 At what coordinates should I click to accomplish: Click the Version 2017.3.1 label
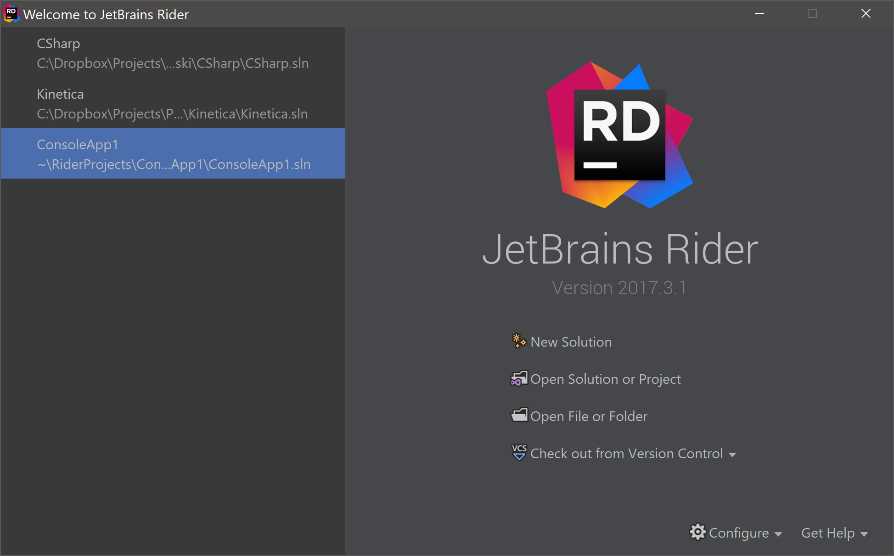click(x=619, y=287)
